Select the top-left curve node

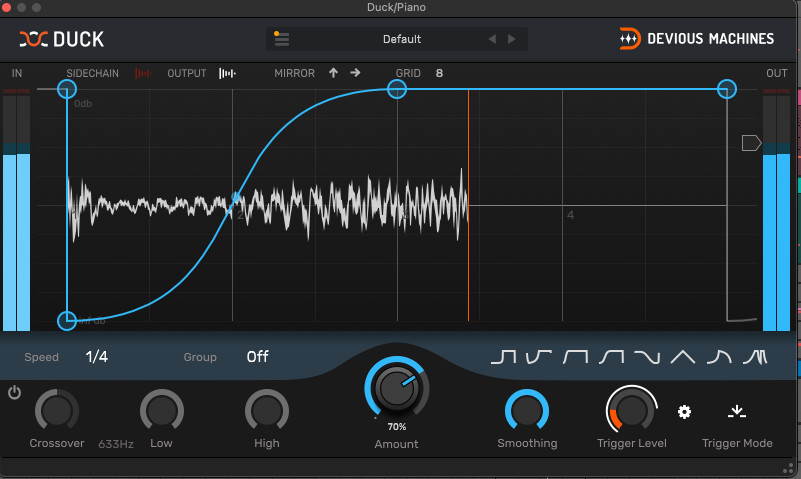tap(67, 89)
